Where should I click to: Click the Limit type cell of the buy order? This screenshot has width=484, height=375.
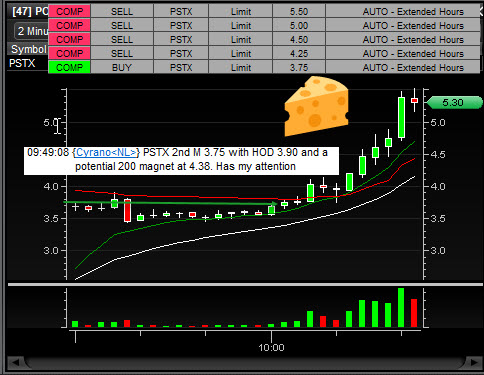(241, 67)
